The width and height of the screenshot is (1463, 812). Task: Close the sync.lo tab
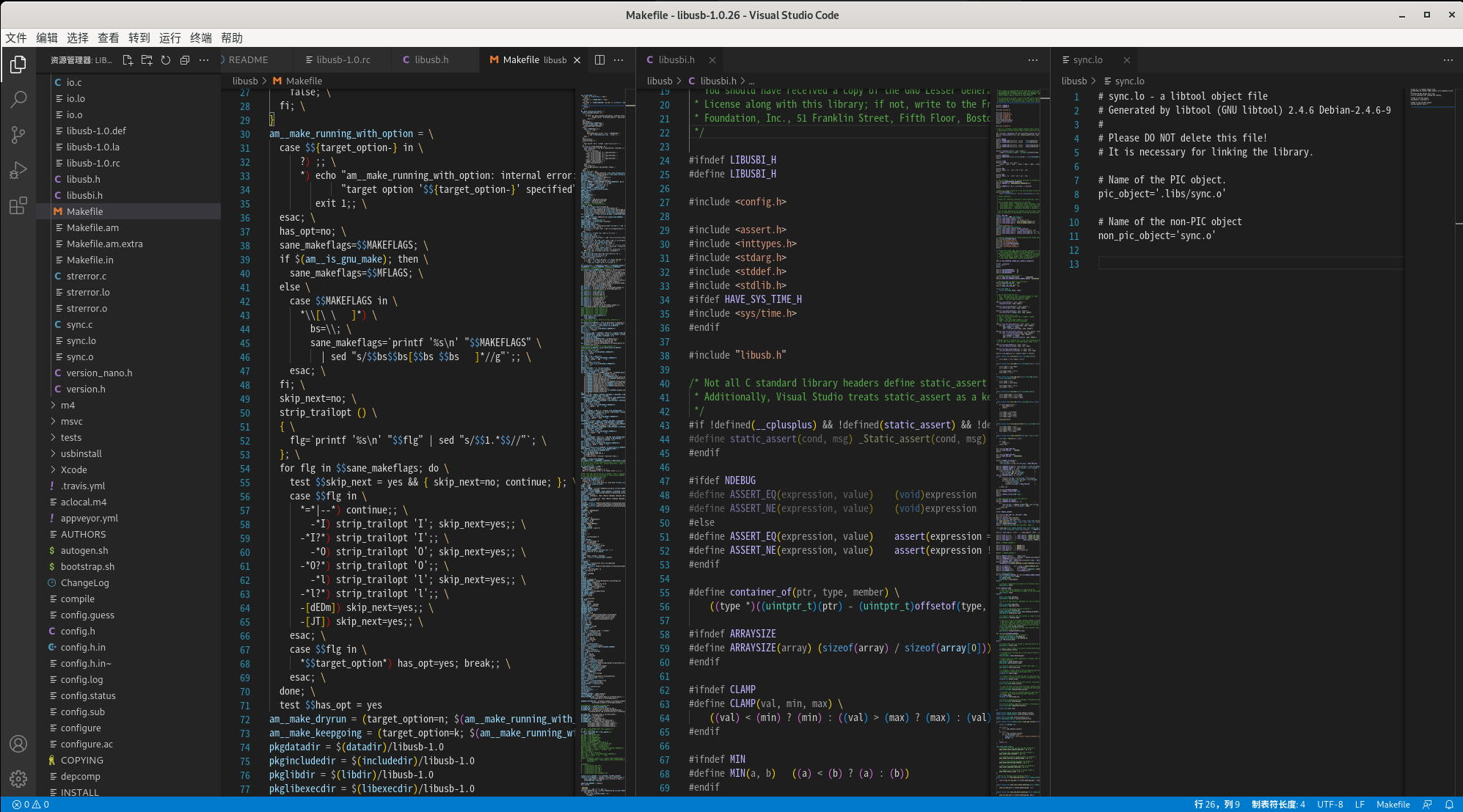[x=1126, y=60]
